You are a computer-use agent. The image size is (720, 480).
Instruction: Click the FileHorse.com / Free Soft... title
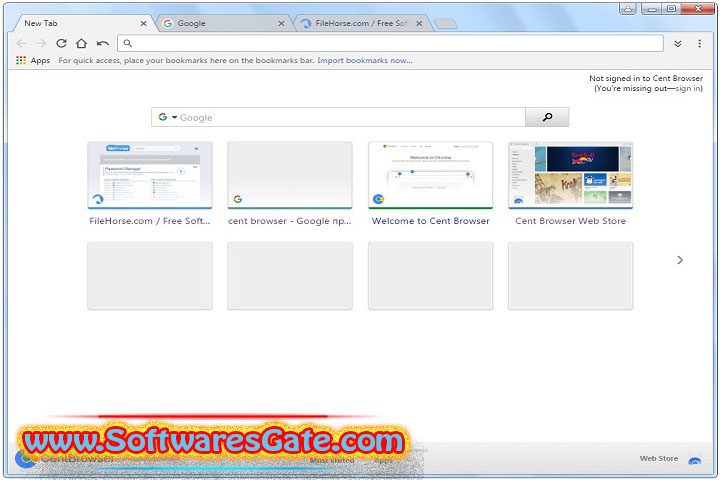pyautogui.click(x=150, y=221)
